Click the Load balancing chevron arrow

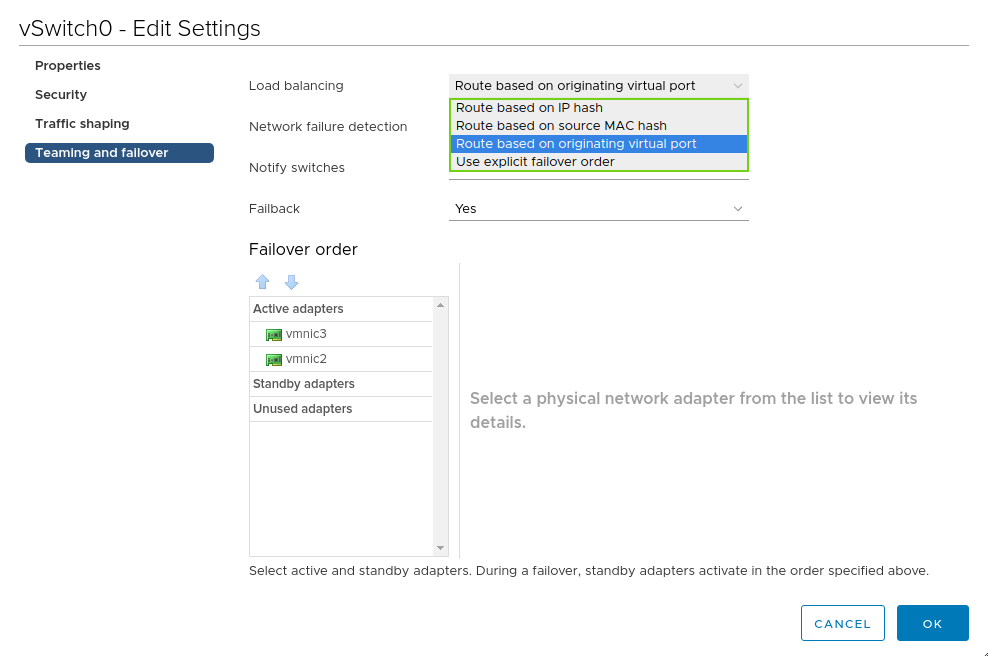coord(738,86)
